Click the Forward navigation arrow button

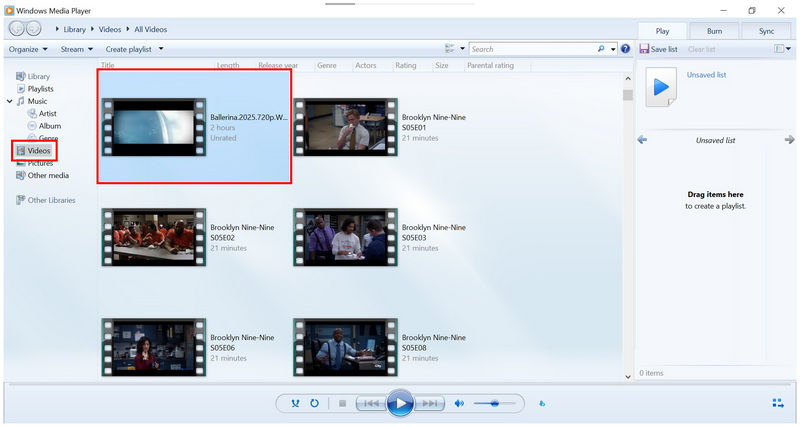tap(33, 29)
